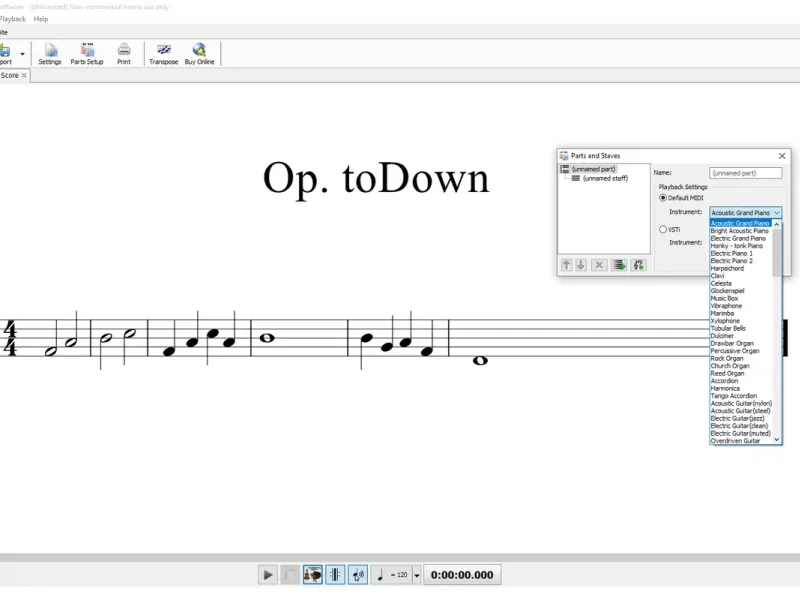
Task: Choose Accordion from instrument list
Action: point(724,381)
